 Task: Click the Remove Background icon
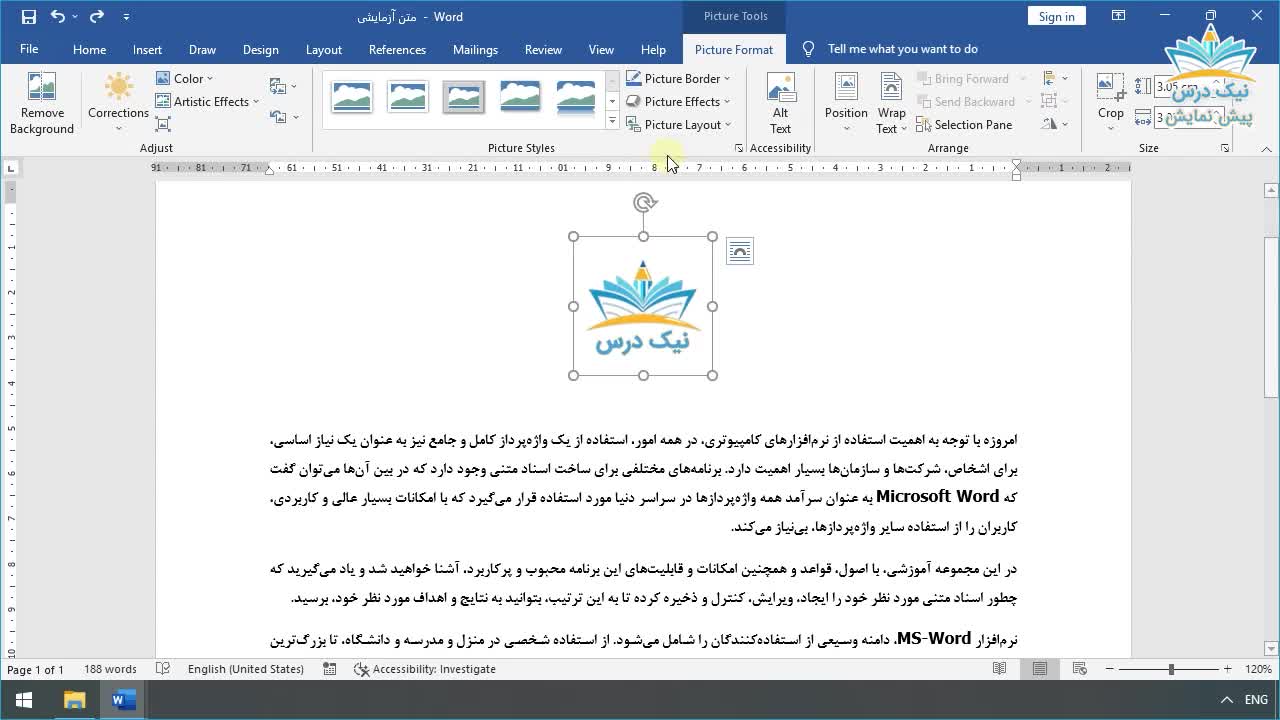(x=42, y=88)
